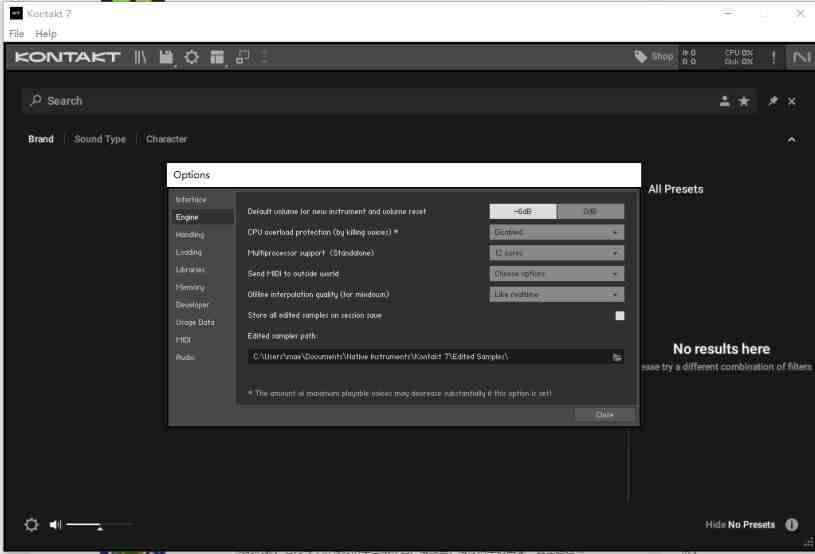The image size is (815, 554).
Task: Click the pin icon beside the search bar
Action: tap(773, 101)
